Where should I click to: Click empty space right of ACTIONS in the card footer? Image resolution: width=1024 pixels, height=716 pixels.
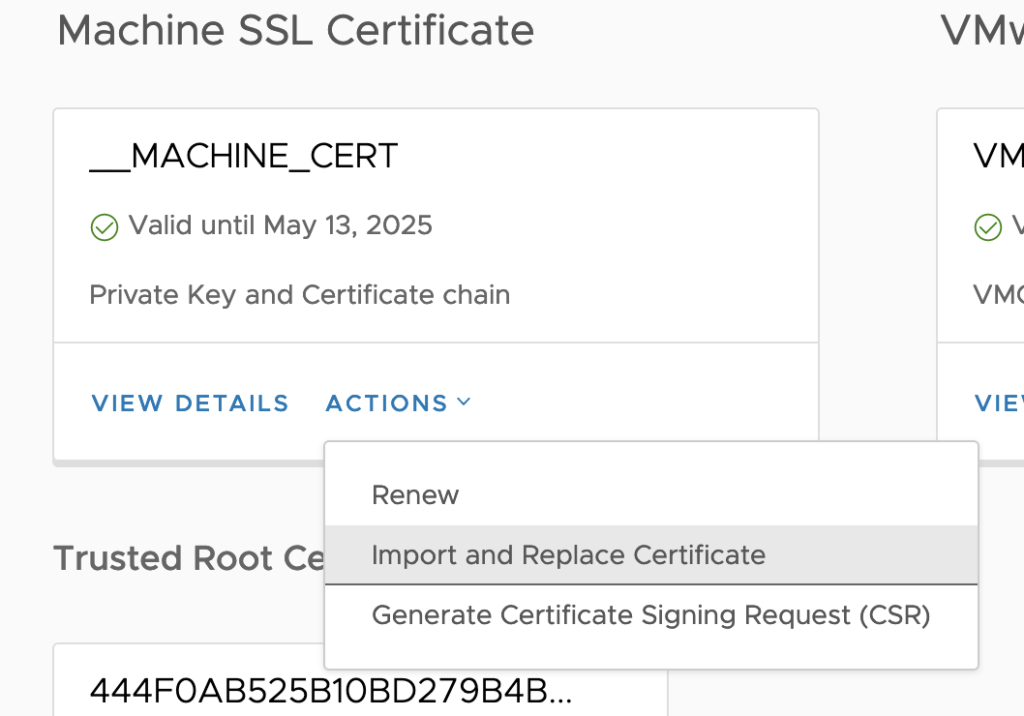click(x=640, y=403)
